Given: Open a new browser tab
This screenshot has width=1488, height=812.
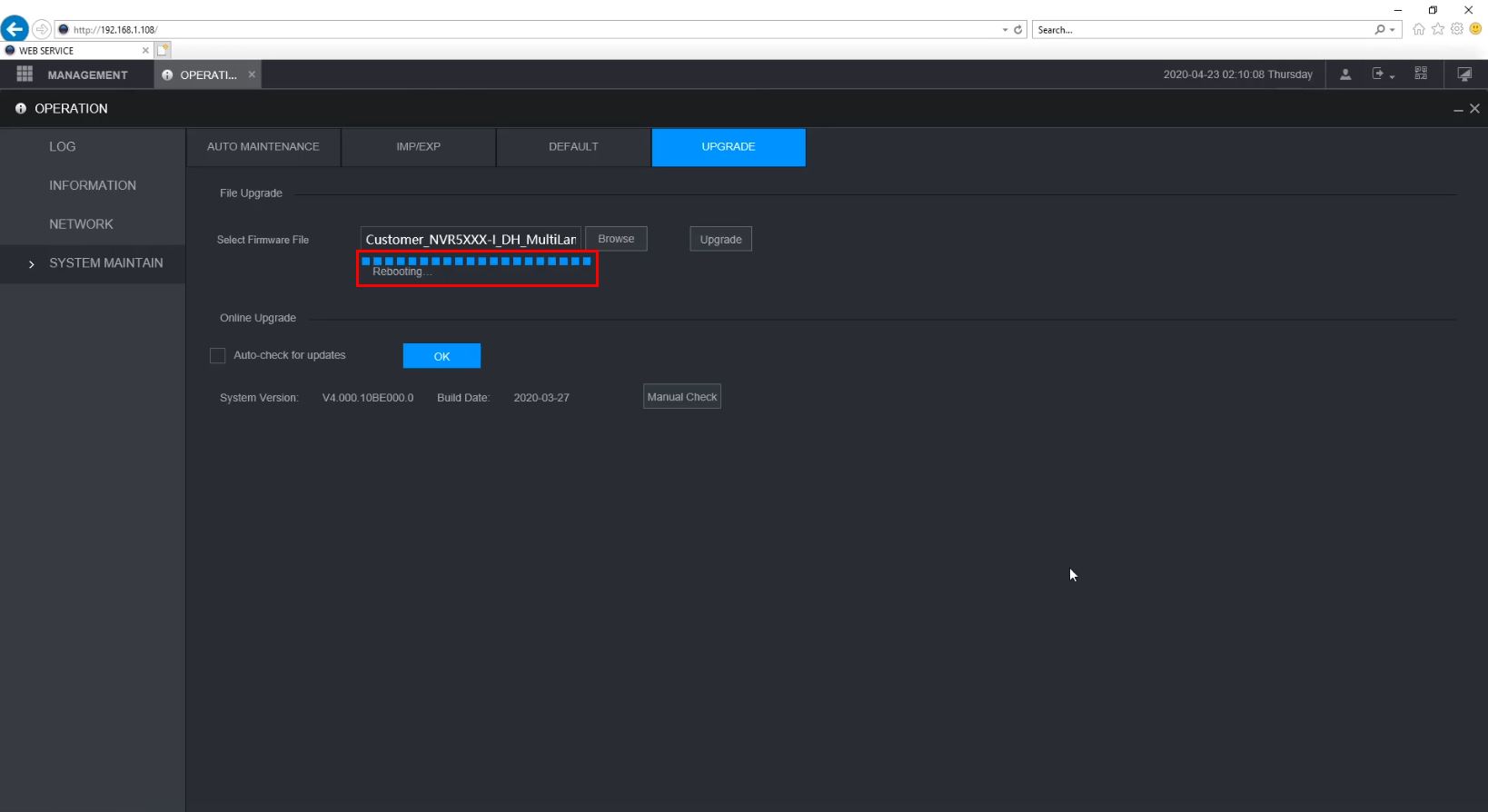Looking at the screenshot, I should coord(164,50).
